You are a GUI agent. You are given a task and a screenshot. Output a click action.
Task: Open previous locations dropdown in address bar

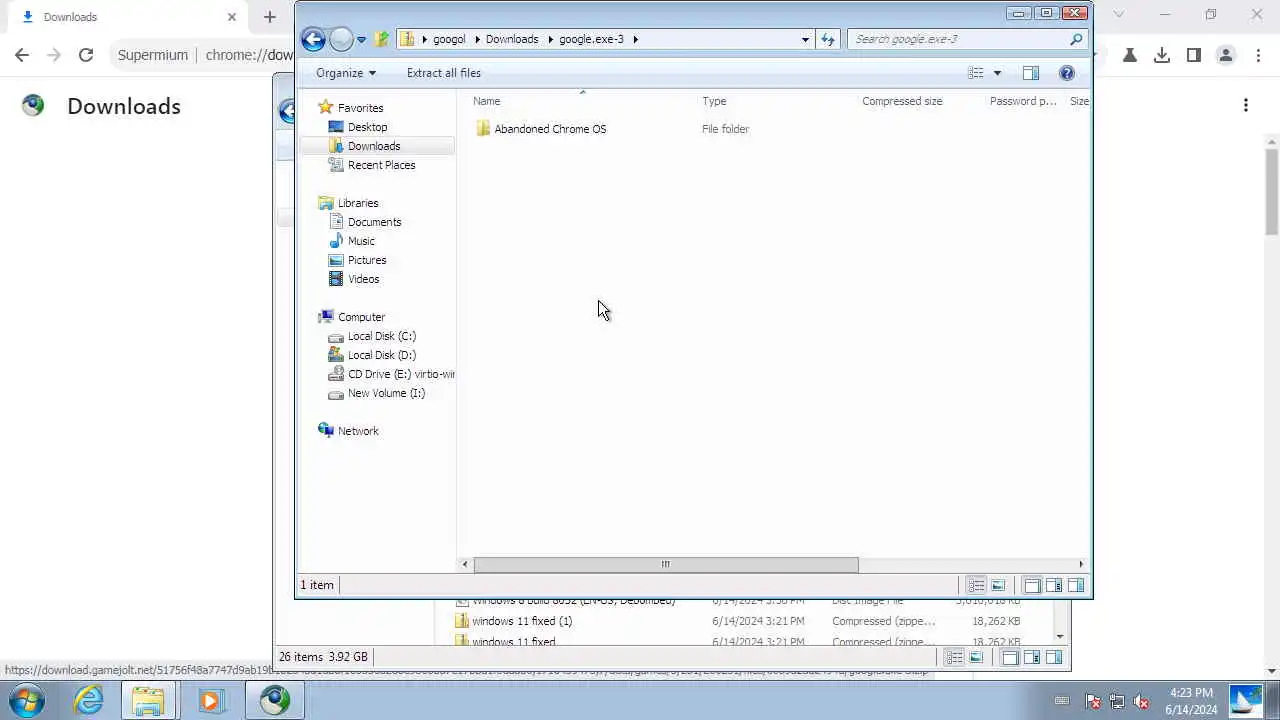click(x=805, y=39)
